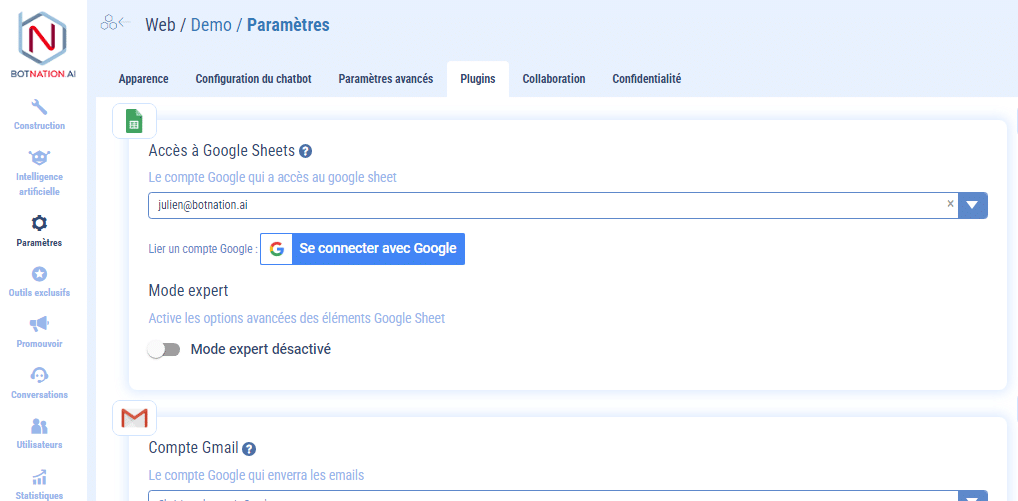This screenshot has width=1018, height=501.
Task: Open Outils exclusifs star icon
Action: [40, 274]
